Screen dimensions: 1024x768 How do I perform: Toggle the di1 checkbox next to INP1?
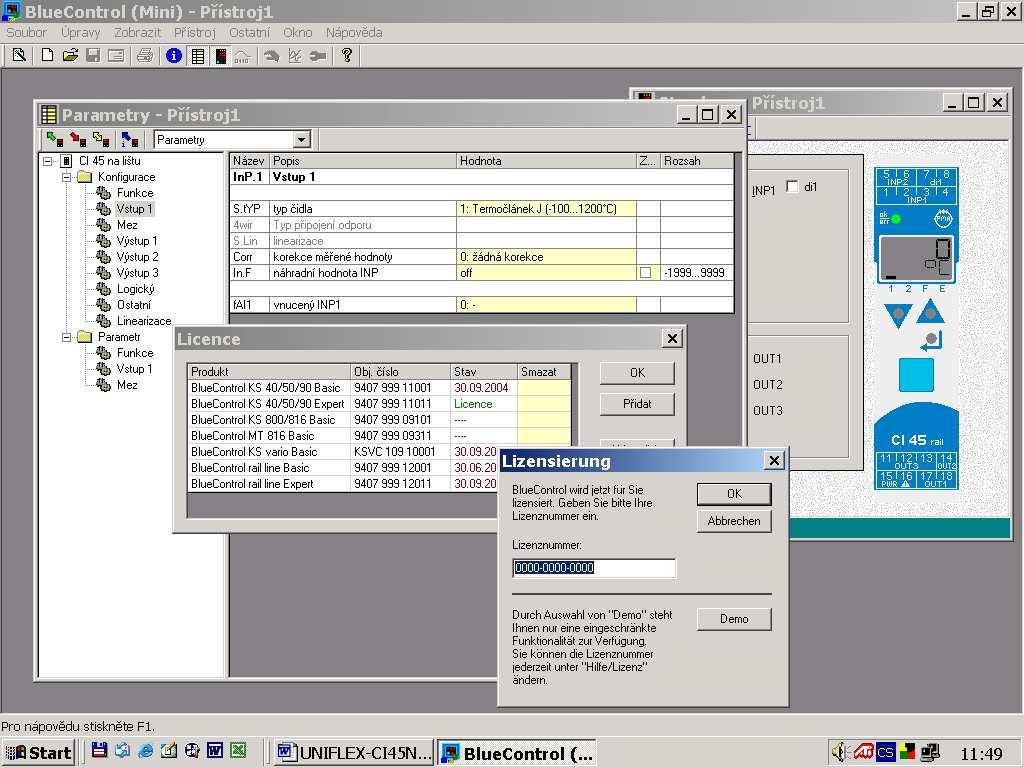pos(792,187)
